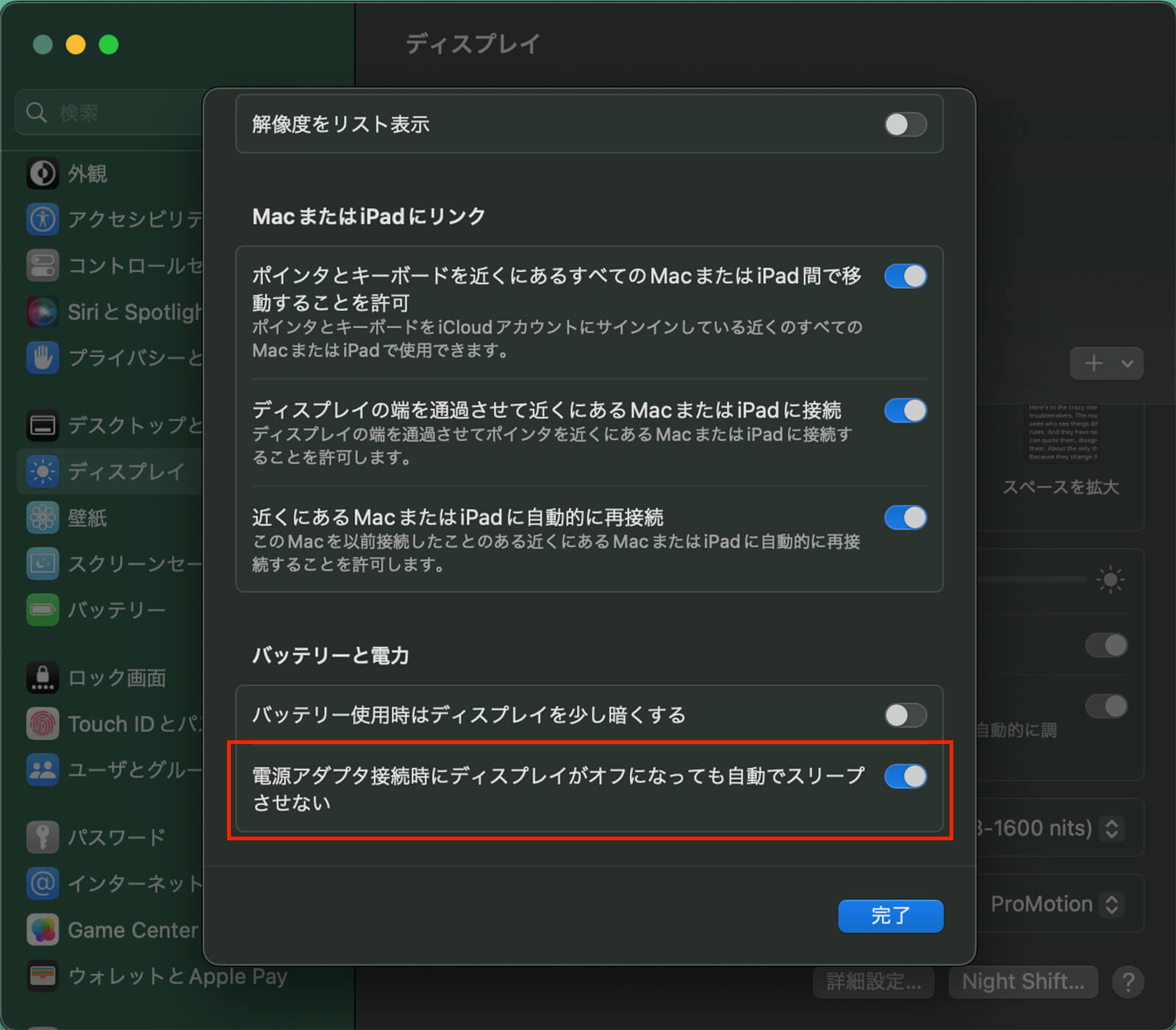The width and height of the screenshot is (1176, 1030).
Task: Open the Touch ID fingerprint icon
Action: pos(43,723)
